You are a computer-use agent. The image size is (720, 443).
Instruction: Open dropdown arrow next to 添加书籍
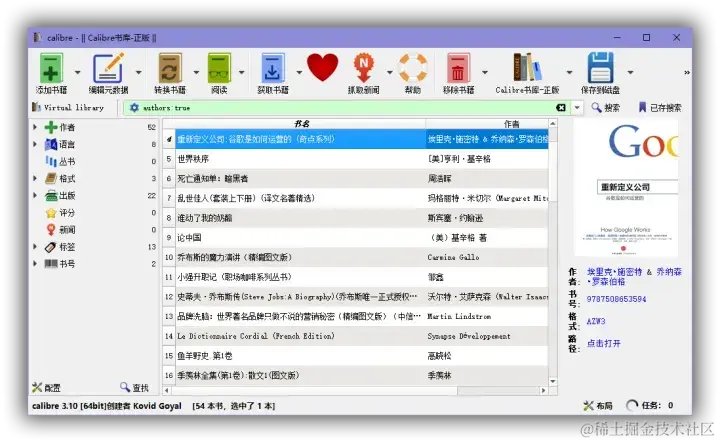77,72
